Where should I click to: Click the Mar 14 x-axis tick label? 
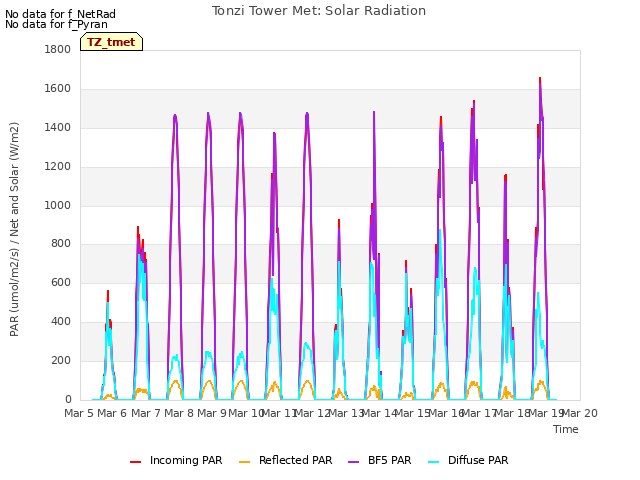point(380,413)
